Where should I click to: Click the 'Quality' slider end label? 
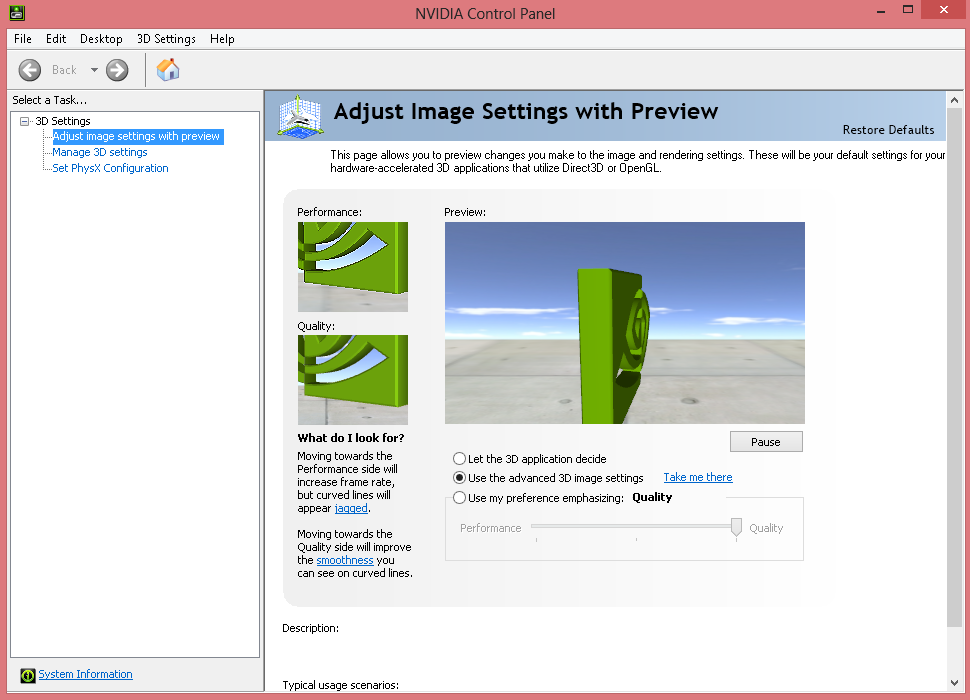point(766,528)
